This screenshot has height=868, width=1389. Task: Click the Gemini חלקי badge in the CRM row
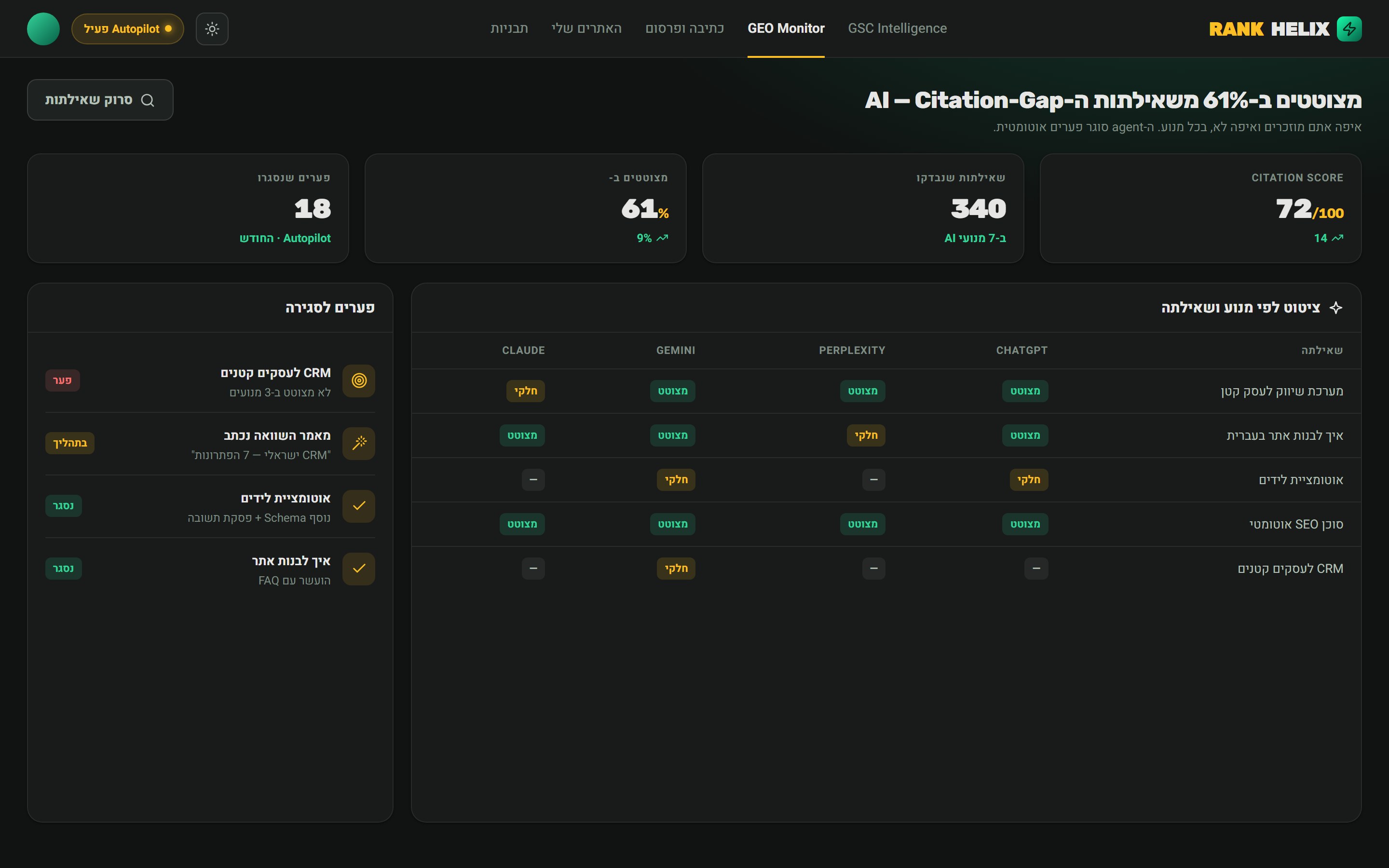tap(676, 569)
